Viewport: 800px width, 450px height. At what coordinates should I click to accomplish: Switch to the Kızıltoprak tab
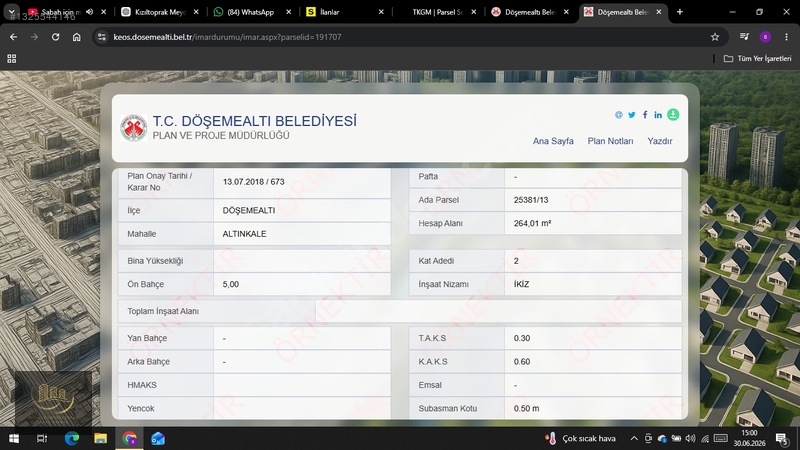pyautogui.click(x=159, y=12)
